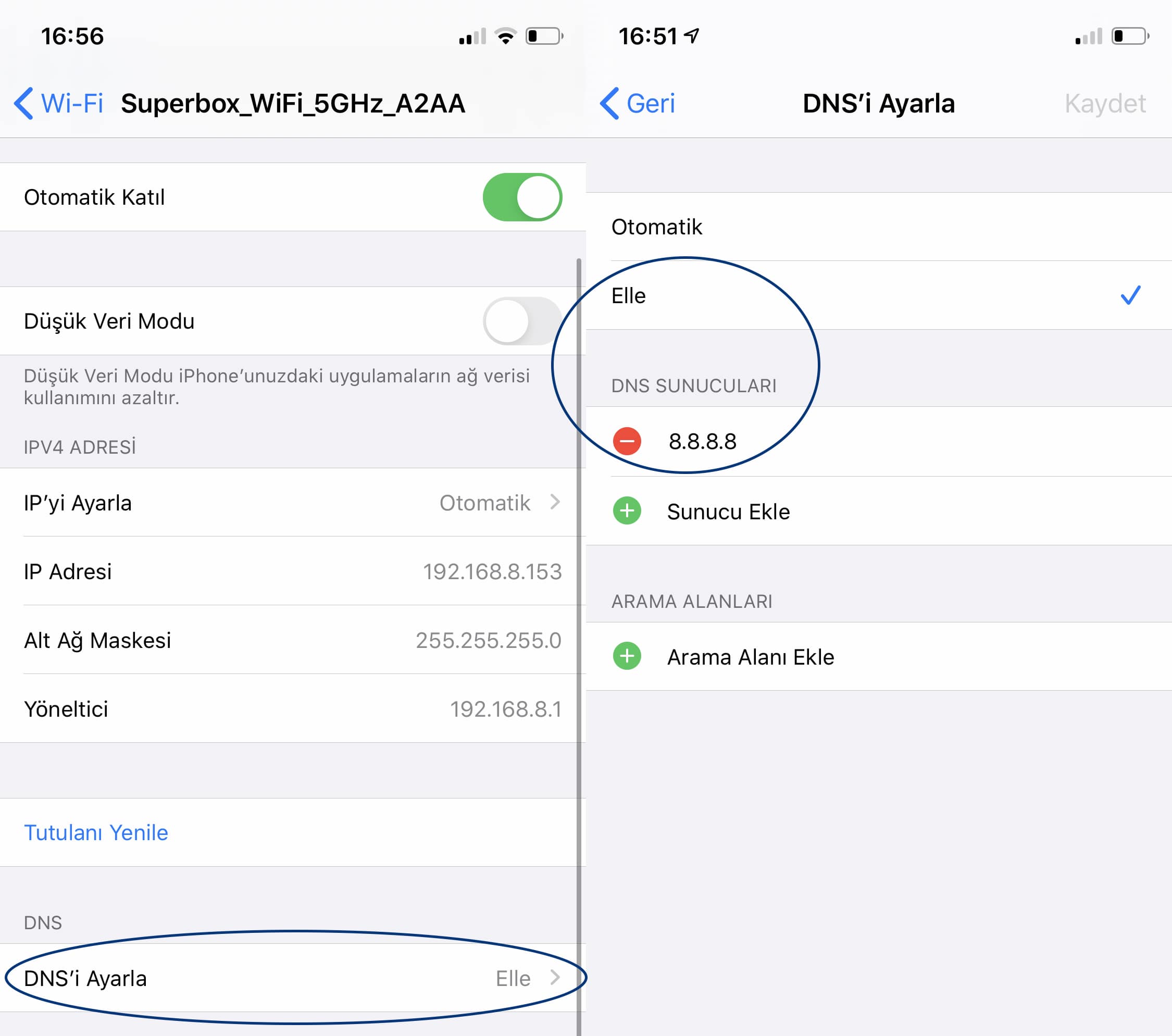
Task: Disable the Otomatik Katıl switch
Action: pyautogui.click(x=522, y=197)
